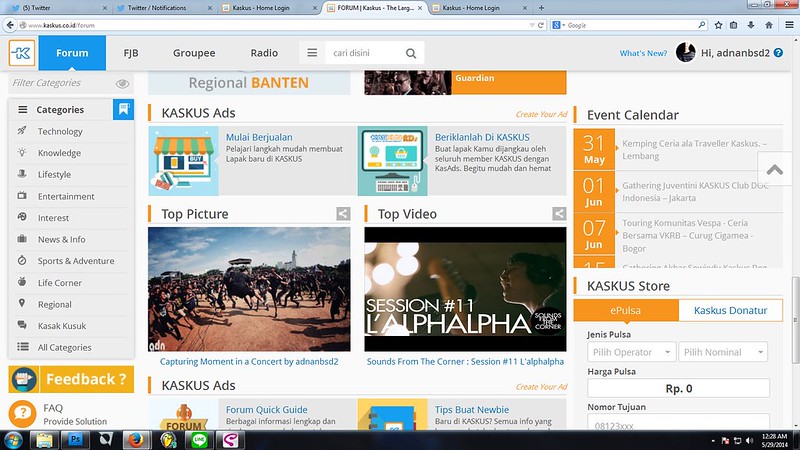This screenshot has height=450, width=800.
Task: Click the scroll-to-top chevron arrow
Action: click(x=774, y=170)
